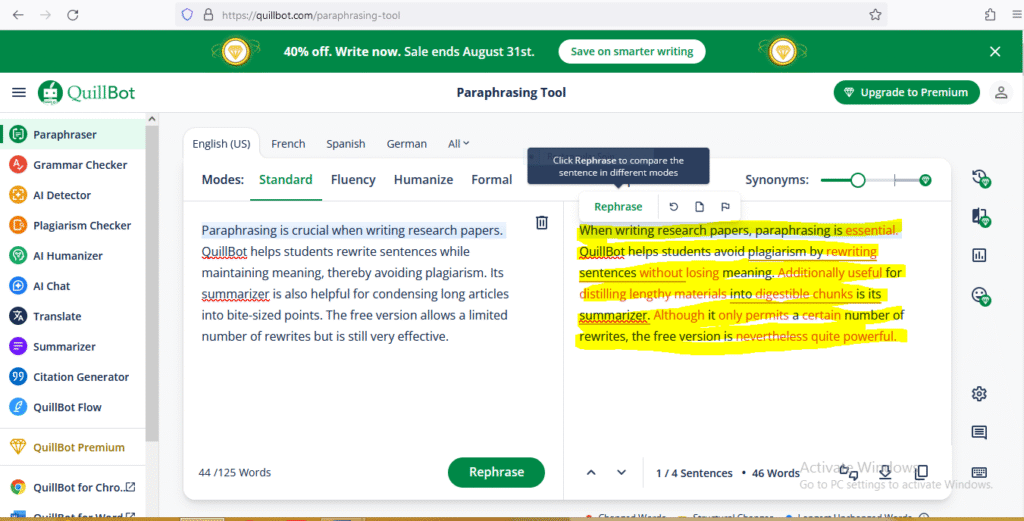Click the '44 /125 Words' counter
Viewport: 1024px width, 521px height.
[234, 472]
